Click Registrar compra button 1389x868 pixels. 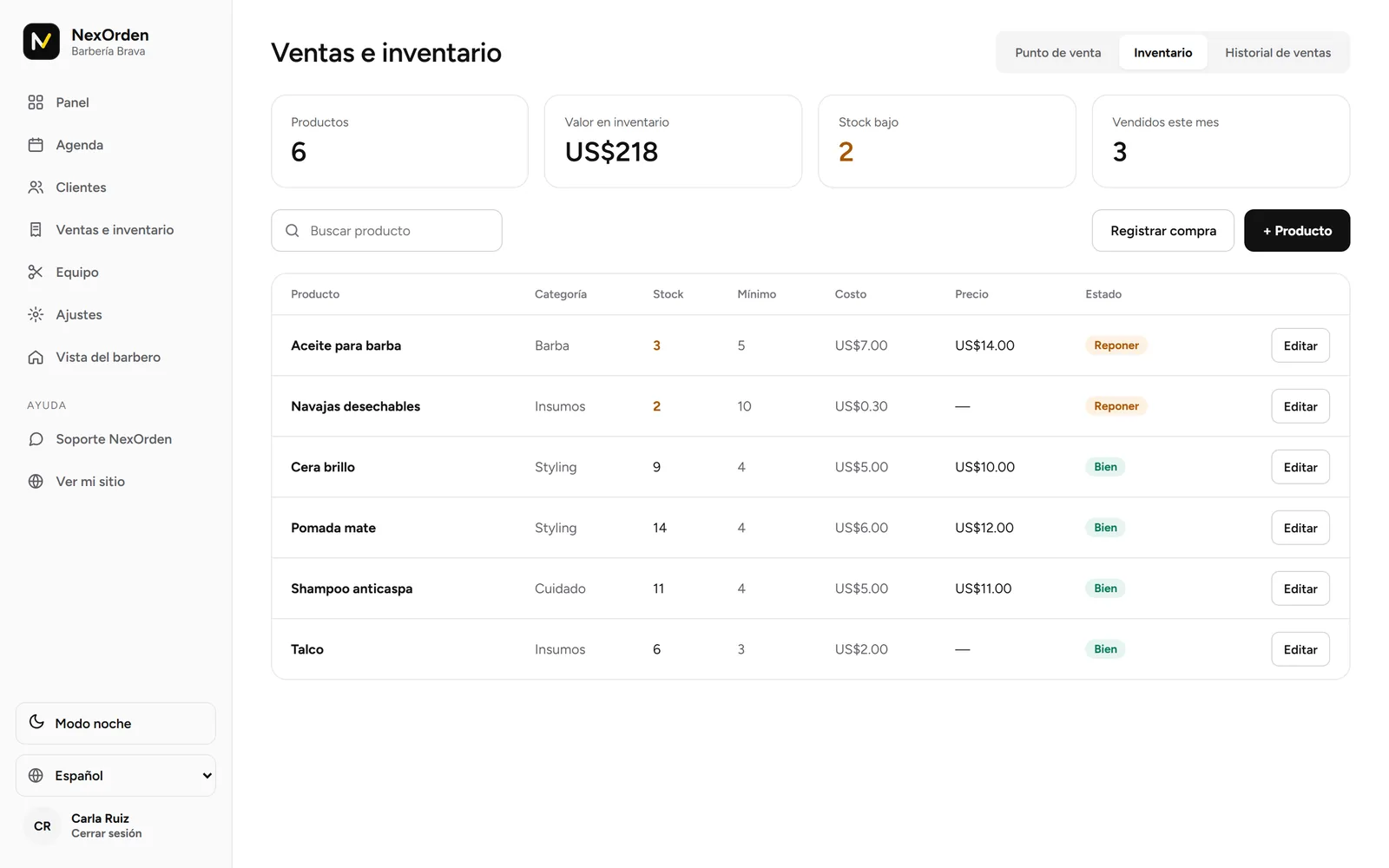(x=1162, y=231)
